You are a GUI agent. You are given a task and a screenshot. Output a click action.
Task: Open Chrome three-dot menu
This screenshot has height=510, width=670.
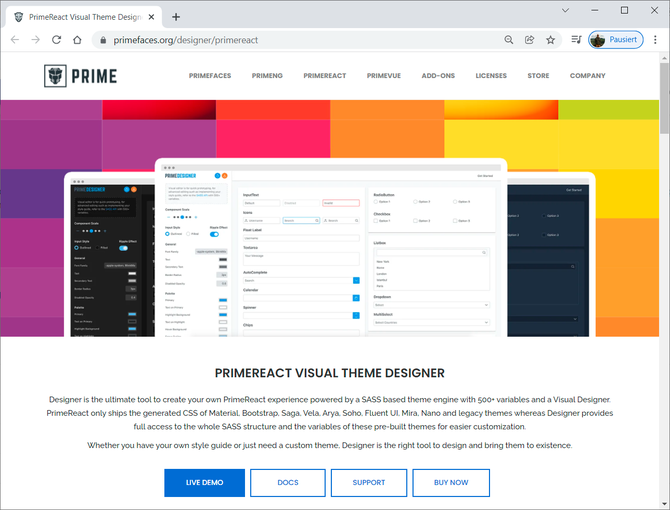point(655,40)
